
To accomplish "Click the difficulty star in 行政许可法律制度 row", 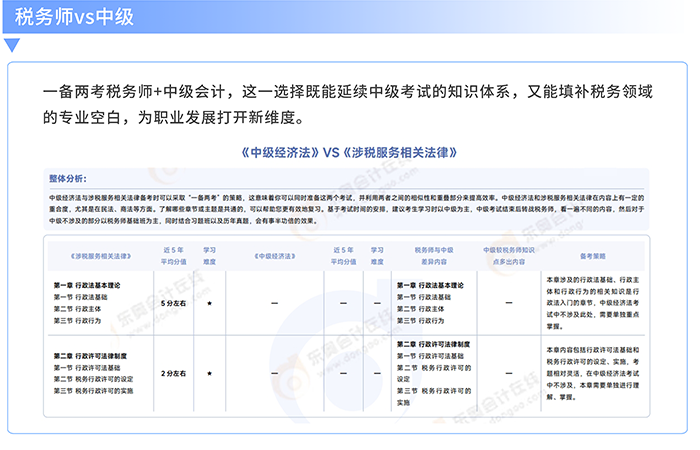I will 209,373.
